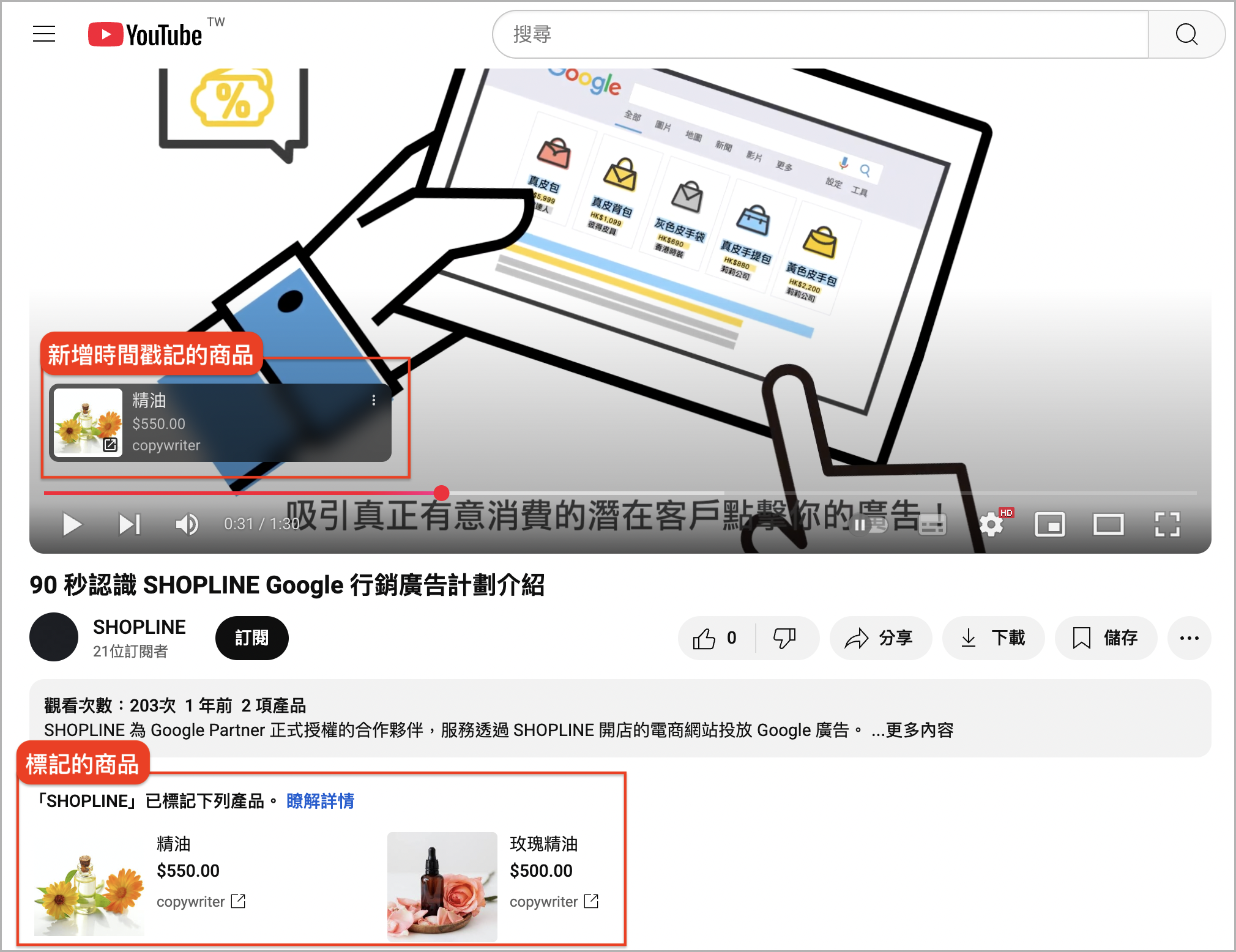Download the video with 下載
The width and height of the screenshot is (1236, 952).
(993, 638)
